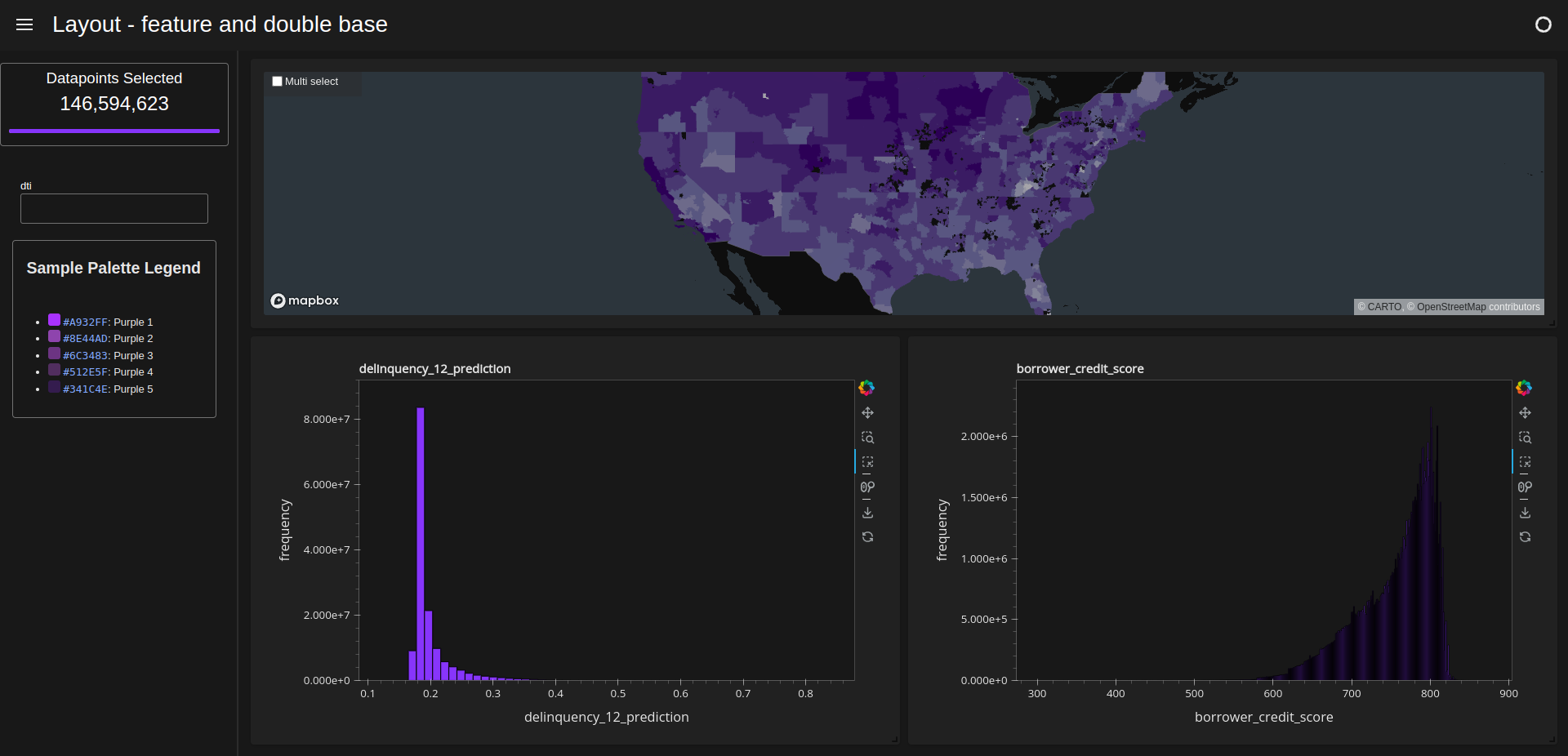Toggle Box Select tool on delinquency chart
Image resolution: width=1568 pixels, height=756 pixels.
click(x=867, y=462)
